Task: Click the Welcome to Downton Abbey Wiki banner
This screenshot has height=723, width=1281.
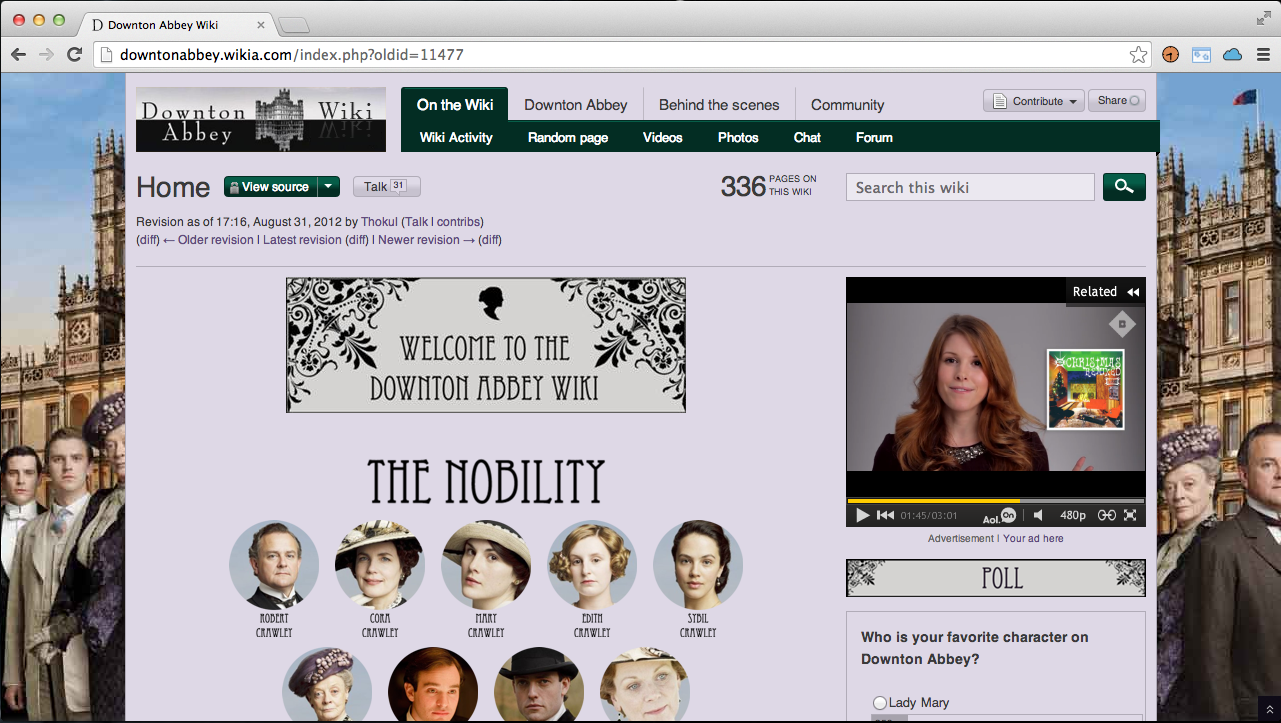Action: 486,345
